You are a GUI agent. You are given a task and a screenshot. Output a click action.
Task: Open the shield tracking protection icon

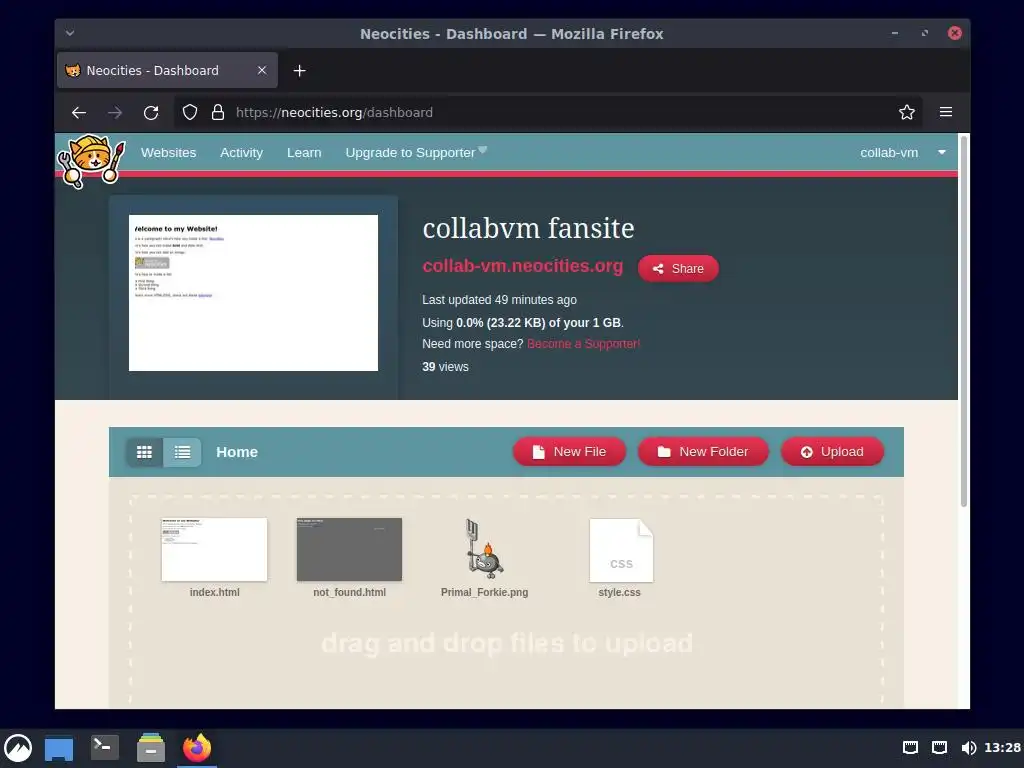point(189,112)
